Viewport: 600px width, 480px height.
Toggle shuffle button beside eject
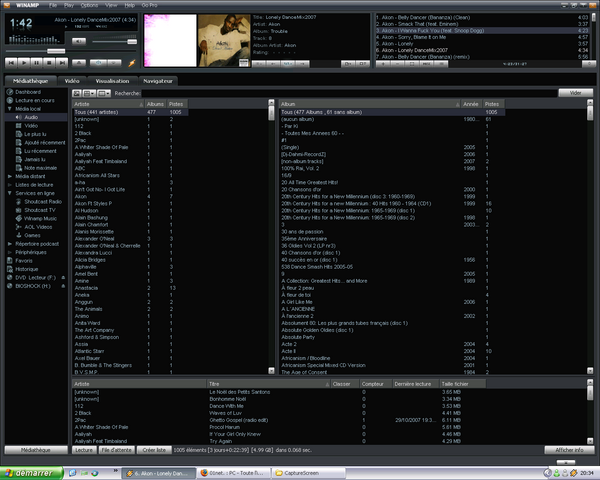coord(98,63)
